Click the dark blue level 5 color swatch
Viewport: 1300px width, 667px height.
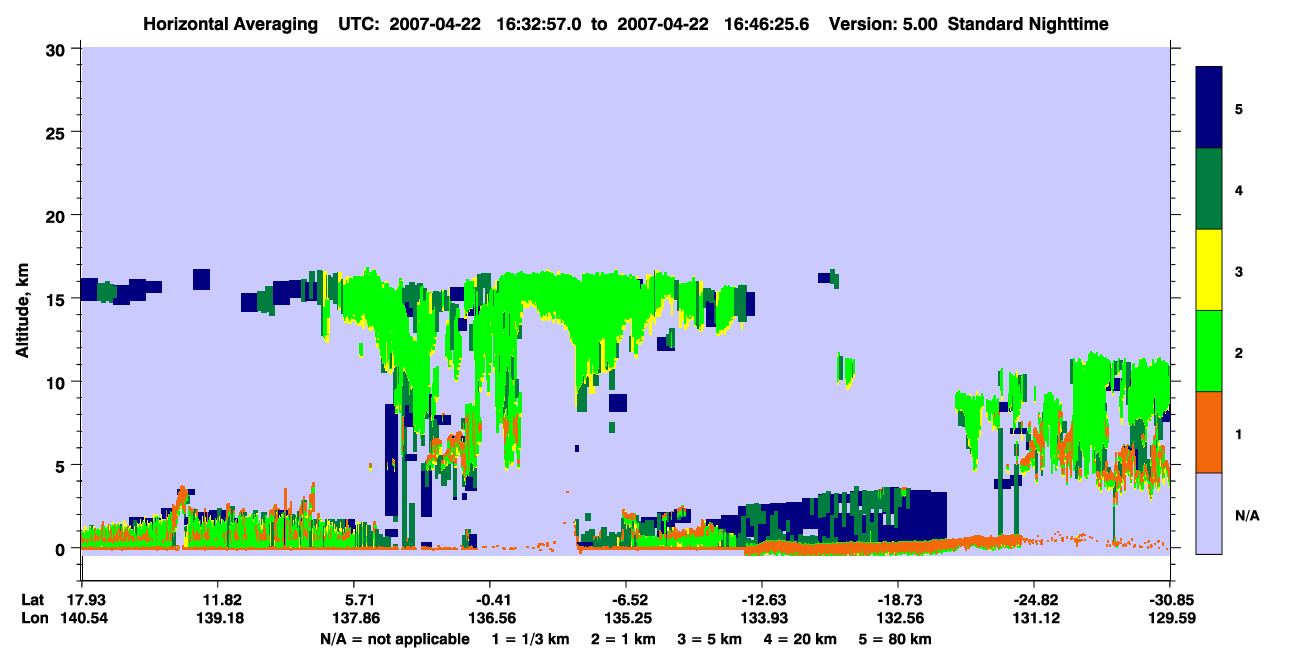[1209, 107]
